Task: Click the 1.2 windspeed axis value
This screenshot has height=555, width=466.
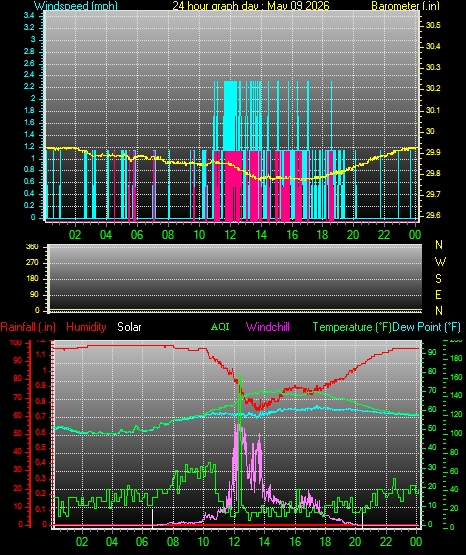Action: click(29, 147)
